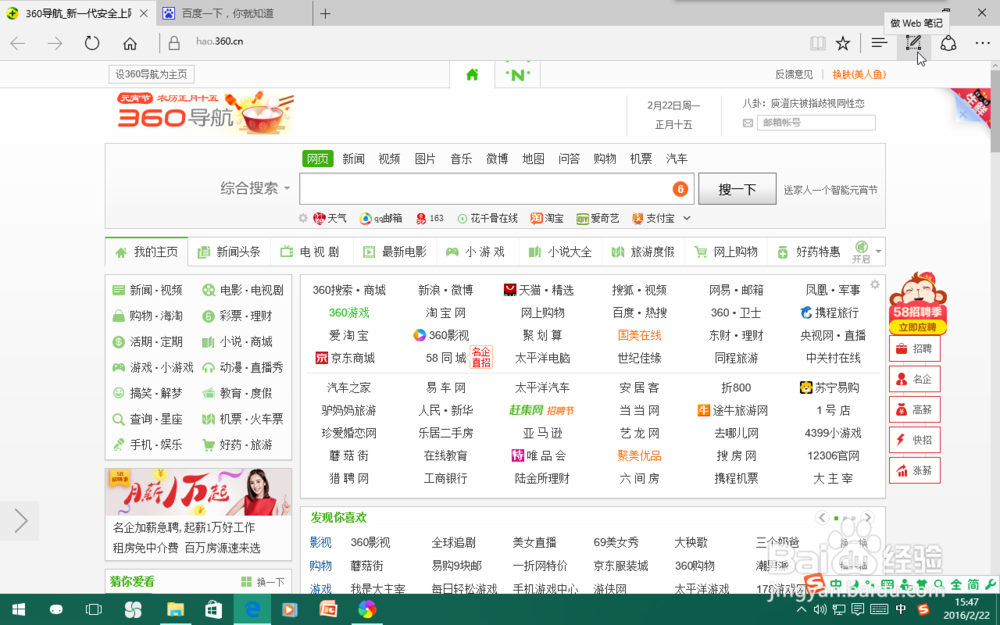Screen dimensions: 1000x625
Task: Click the settings gear near 凤凰·军事
Action: (875, 284)
